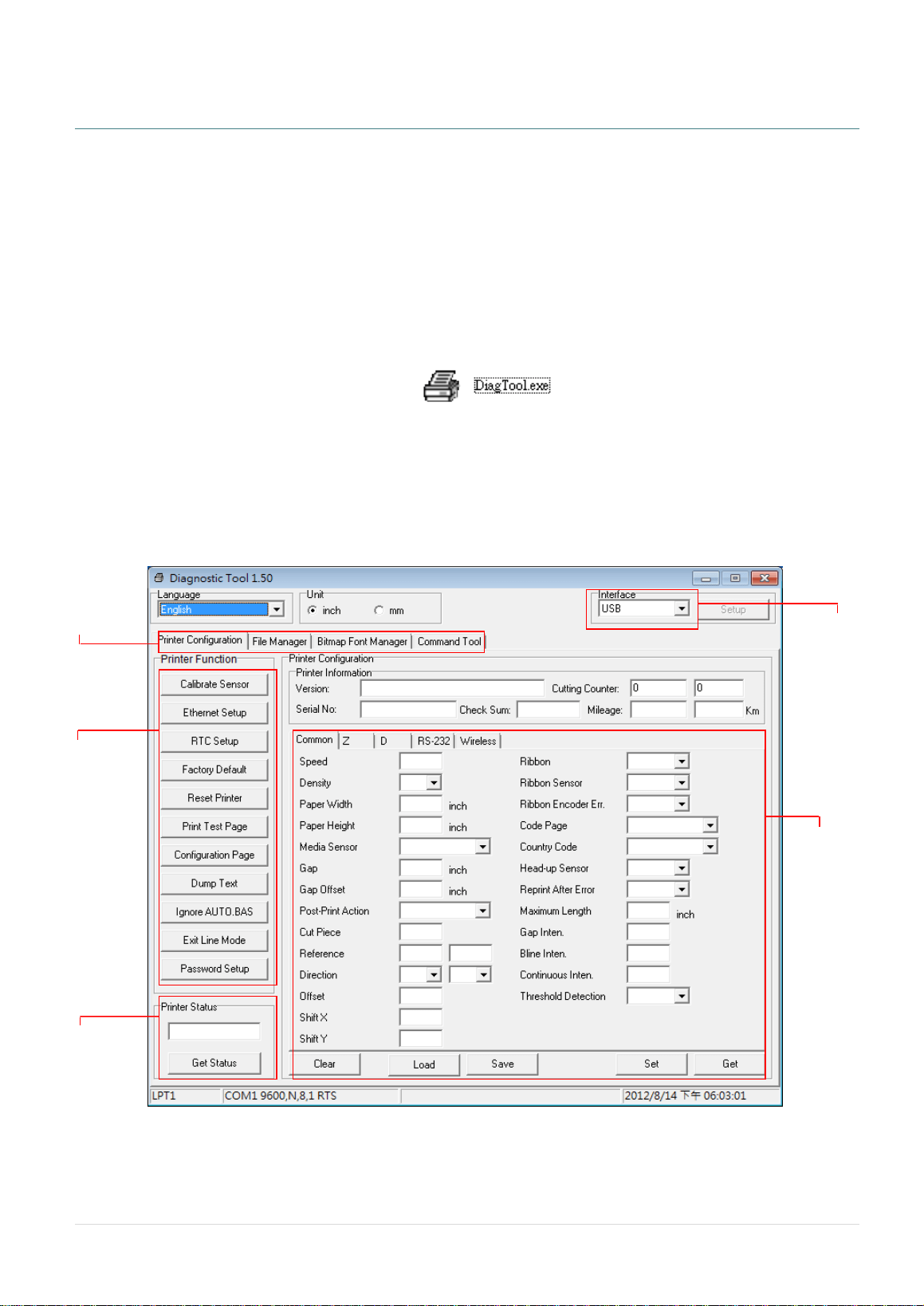This screenshot has width=924, height=1306.
Task: Select the inch unit radio button
Action: pos(313,610)
